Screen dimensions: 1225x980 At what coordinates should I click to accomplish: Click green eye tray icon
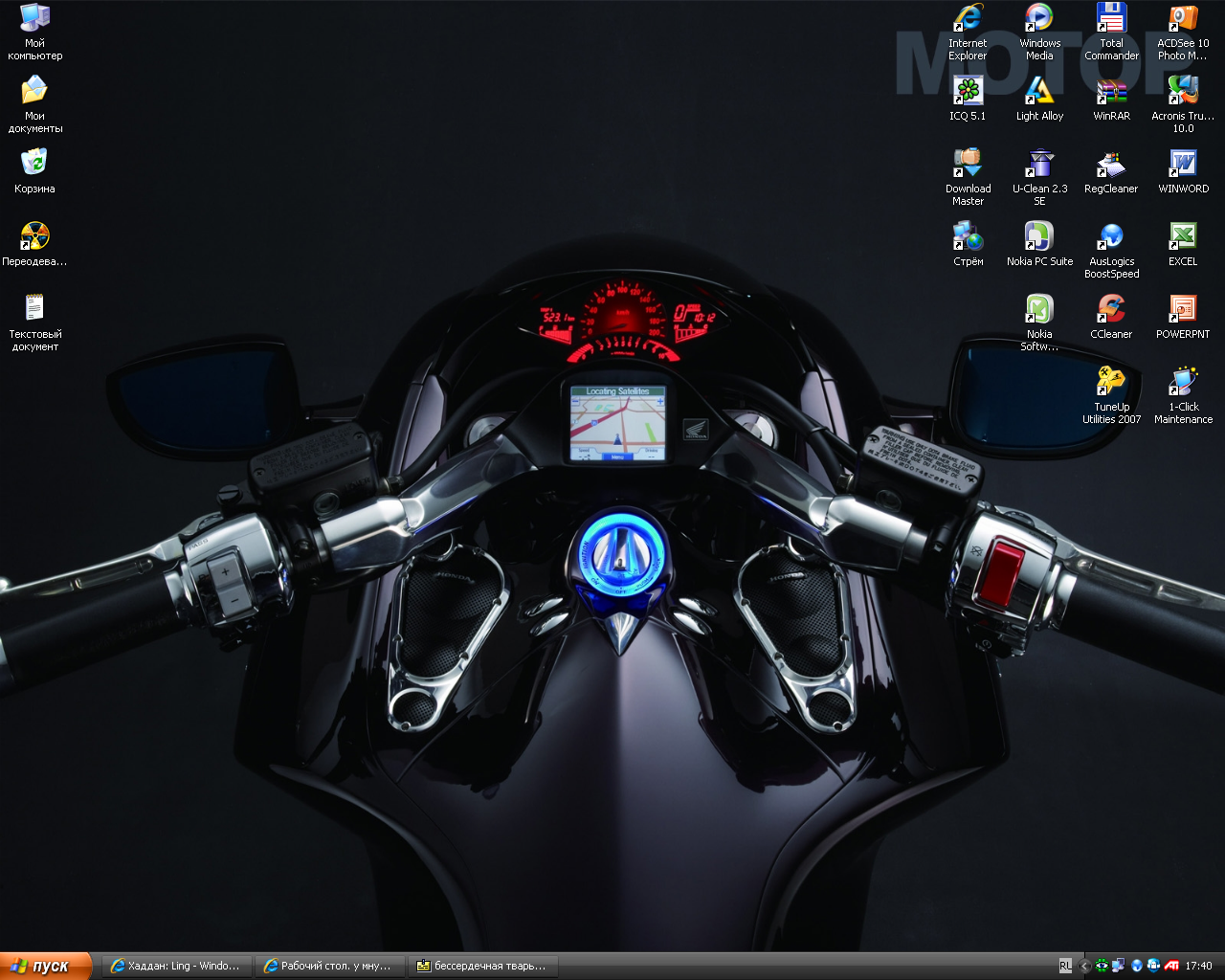pos(1102,967)
